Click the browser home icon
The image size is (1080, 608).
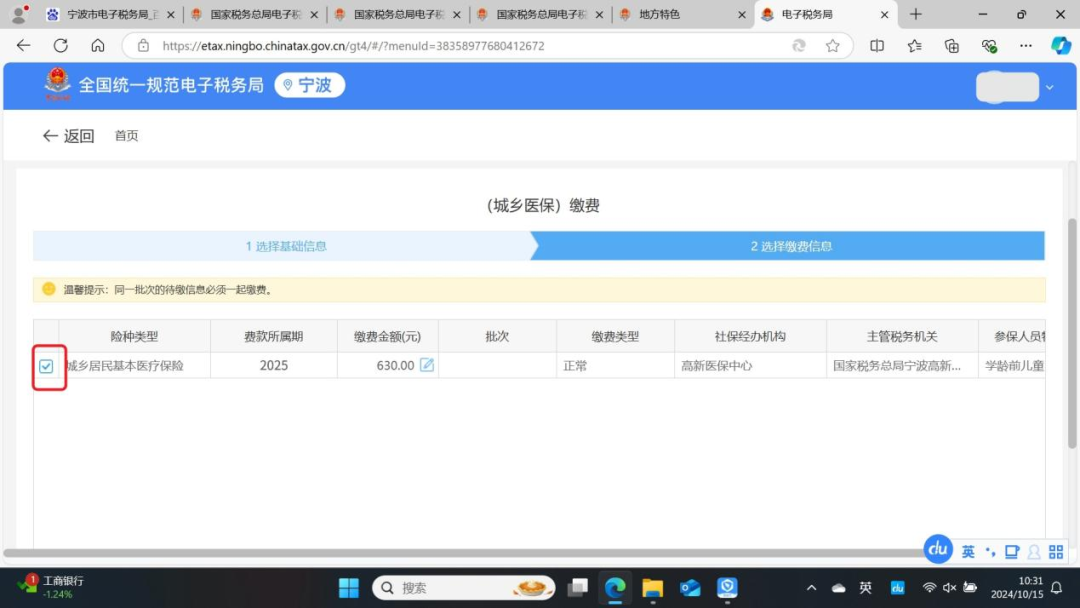point(98,46)
